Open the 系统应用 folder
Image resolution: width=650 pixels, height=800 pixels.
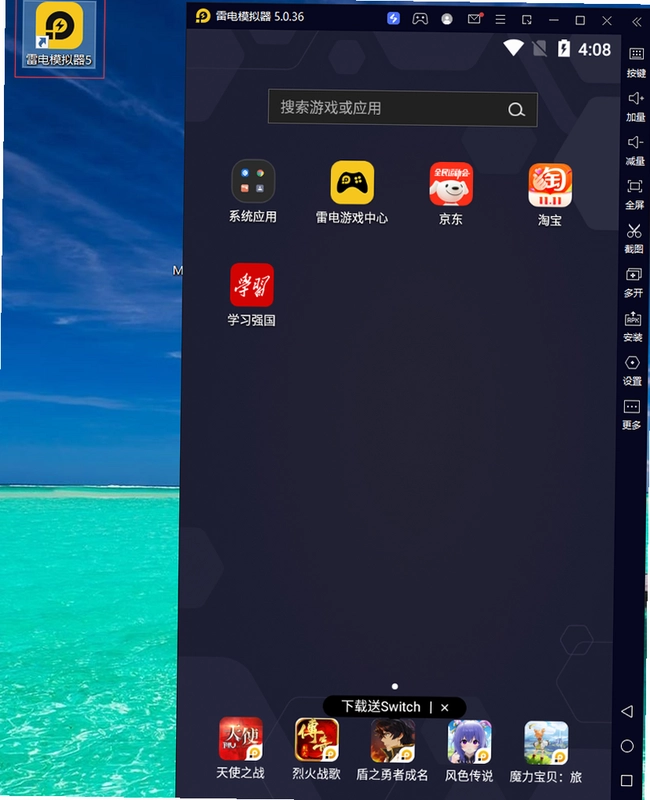(x=253, y=182)
